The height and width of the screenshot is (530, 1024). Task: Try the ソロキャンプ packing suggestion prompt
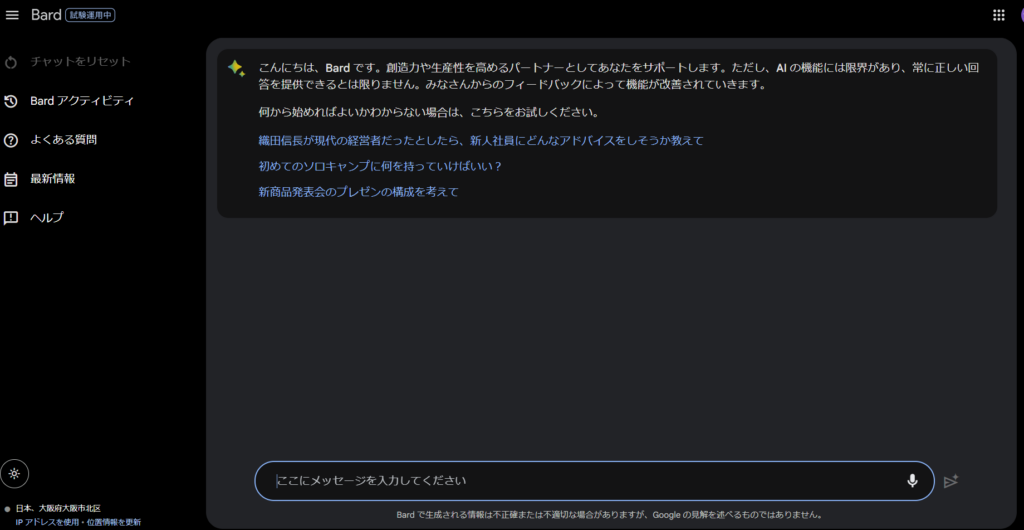point(380,166)
